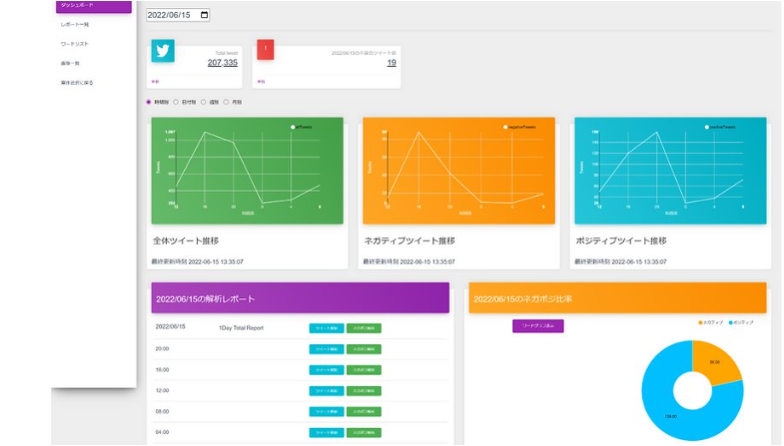
Task: Click the blue button in 1Day Total Report row
Action: point(326,328)
